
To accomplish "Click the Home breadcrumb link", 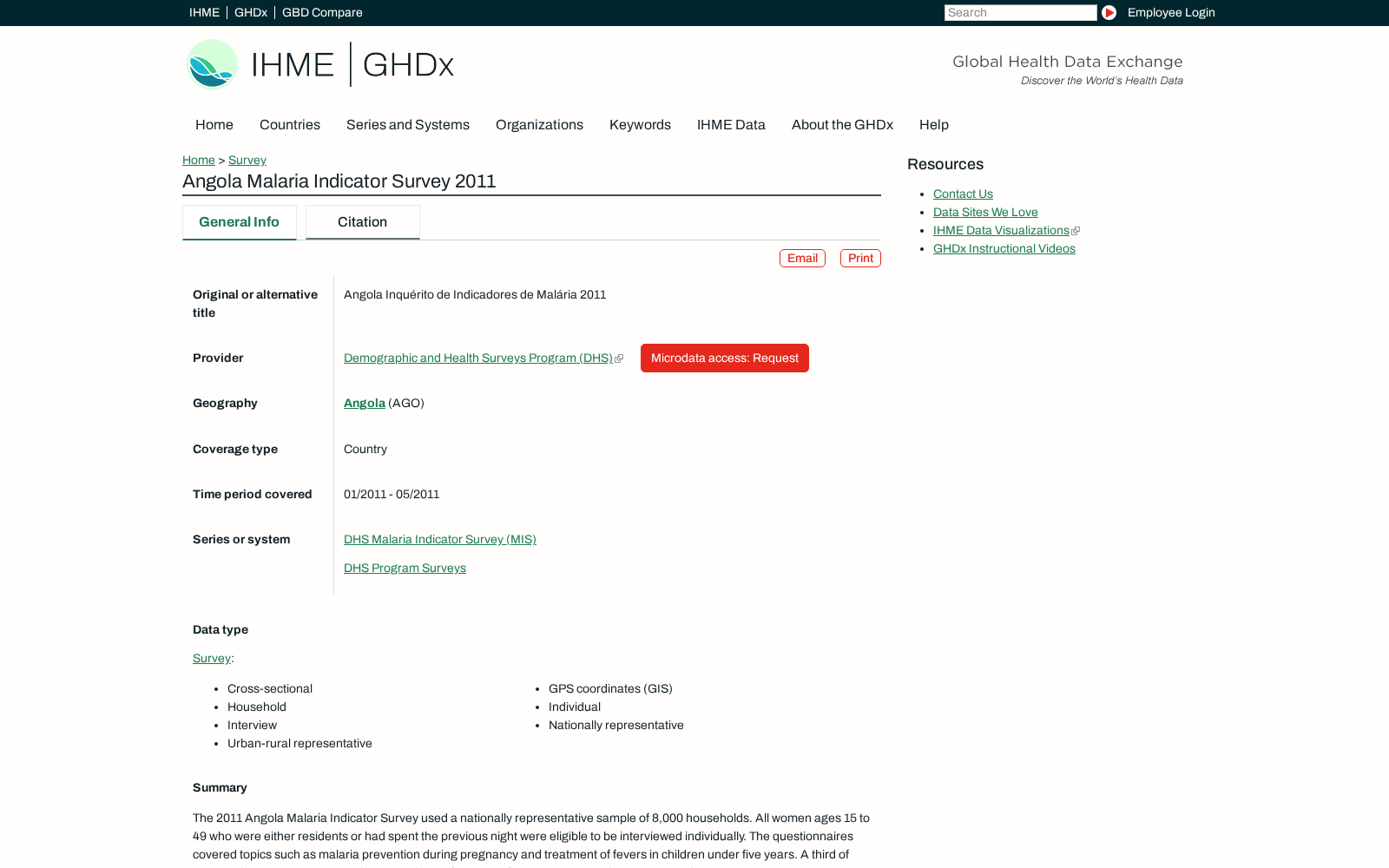I will click(199, 160).
